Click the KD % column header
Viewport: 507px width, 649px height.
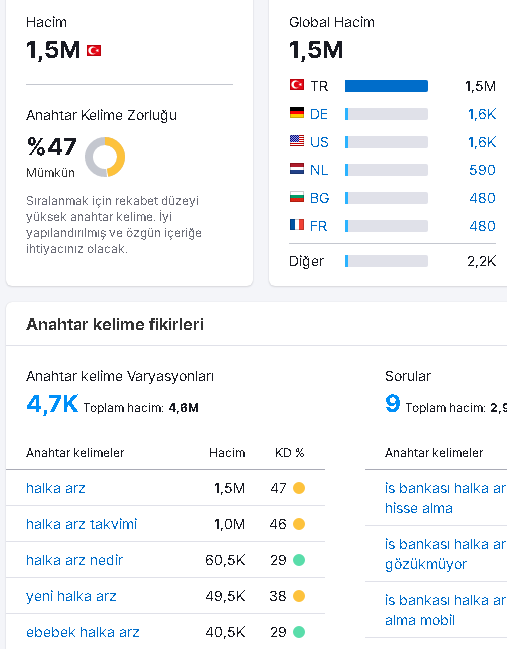coord(290,453)
